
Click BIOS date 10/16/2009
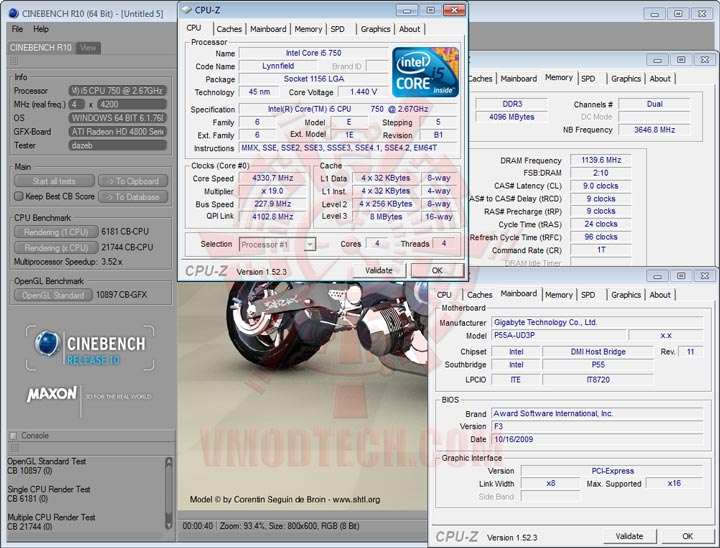pyautogui.click(x=597, y=439)
